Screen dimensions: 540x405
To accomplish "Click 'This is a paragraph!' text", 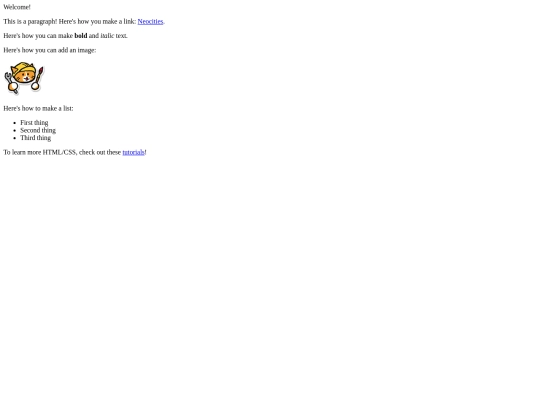I will [30, 21].
